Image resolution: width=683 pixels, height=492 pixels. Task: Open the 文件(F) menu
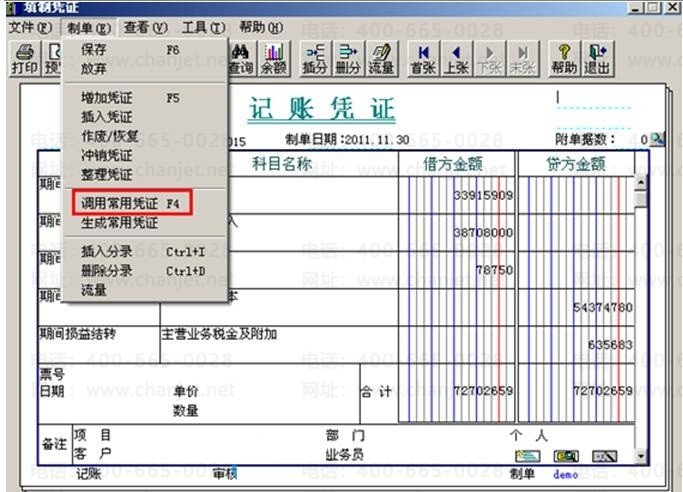[30, 28]
